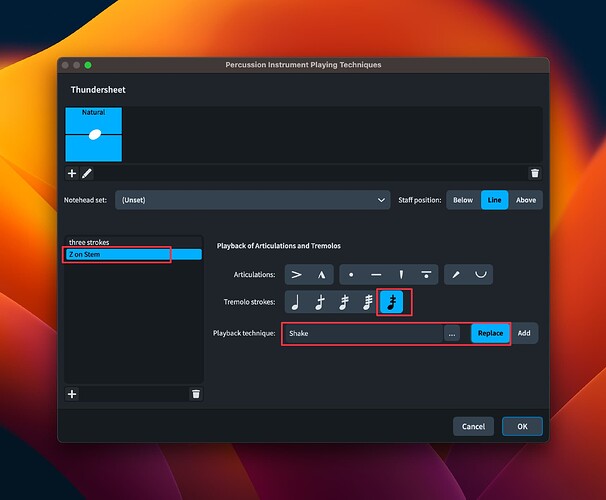Choose one tremolo stroke
Viewport: 606px width, 500px height.
click(320, 302)
